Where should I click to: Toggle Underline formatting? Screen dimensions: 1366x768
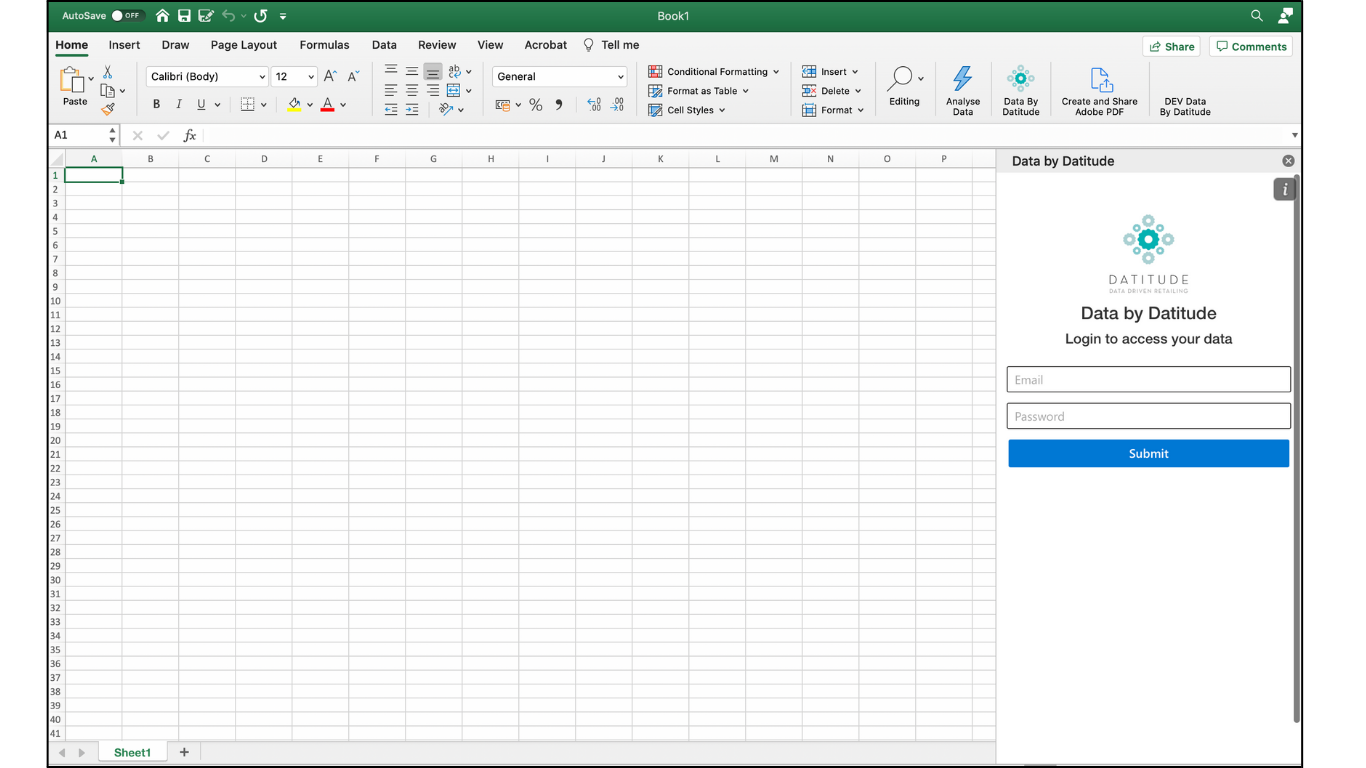coord(201,104)
